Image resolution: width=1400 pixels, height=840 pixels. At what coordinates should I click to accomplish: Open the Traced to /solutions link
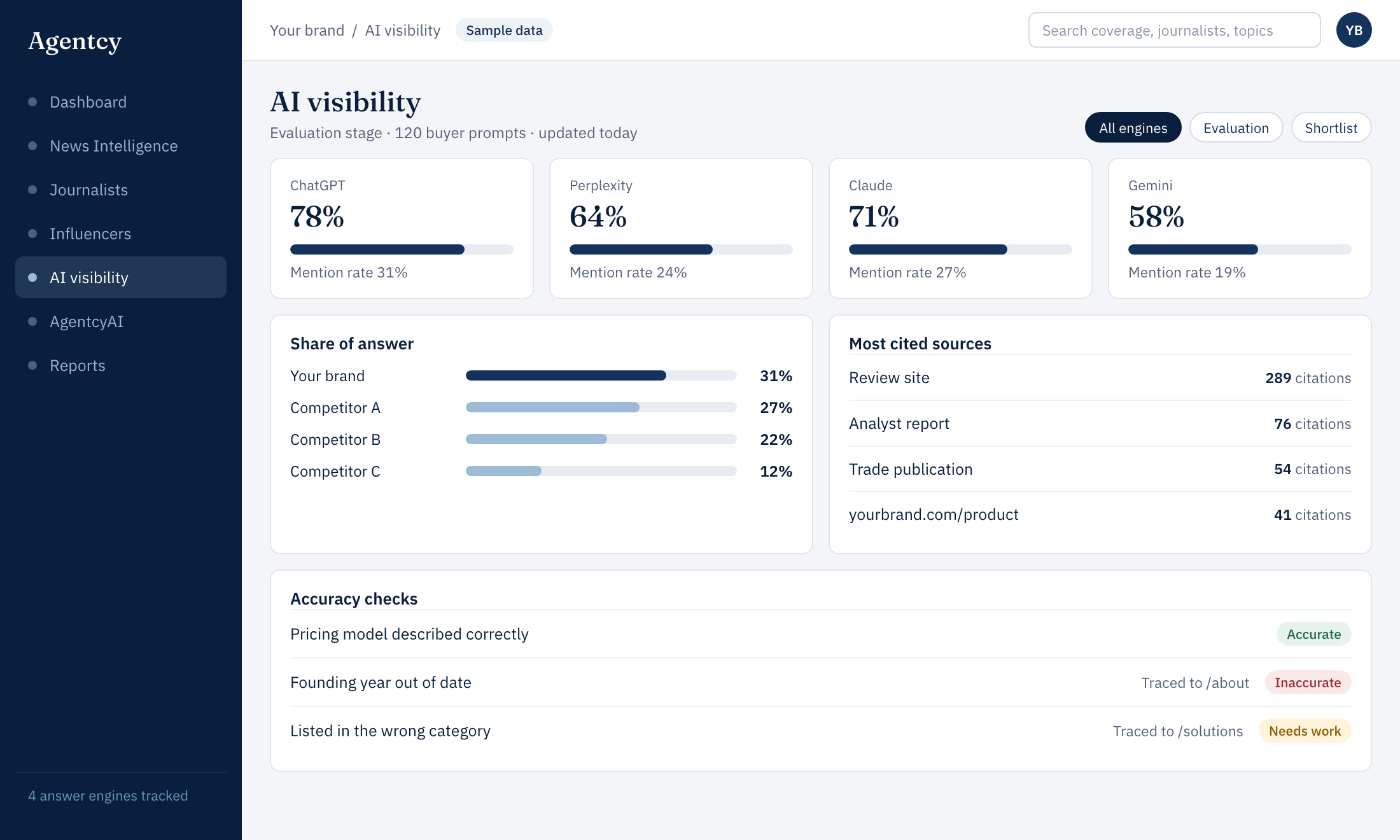pyautogui.click(x=1178, y=731)
